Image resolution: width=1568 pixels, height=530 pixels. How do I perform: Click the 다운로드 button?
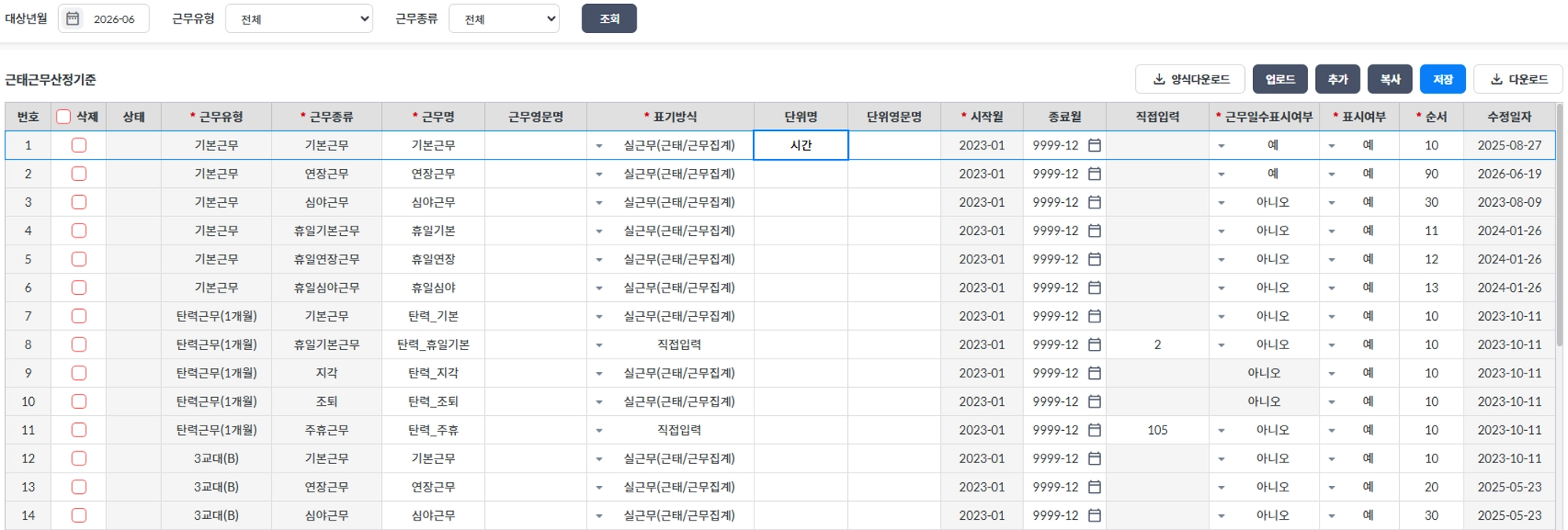click(1518, 79)
